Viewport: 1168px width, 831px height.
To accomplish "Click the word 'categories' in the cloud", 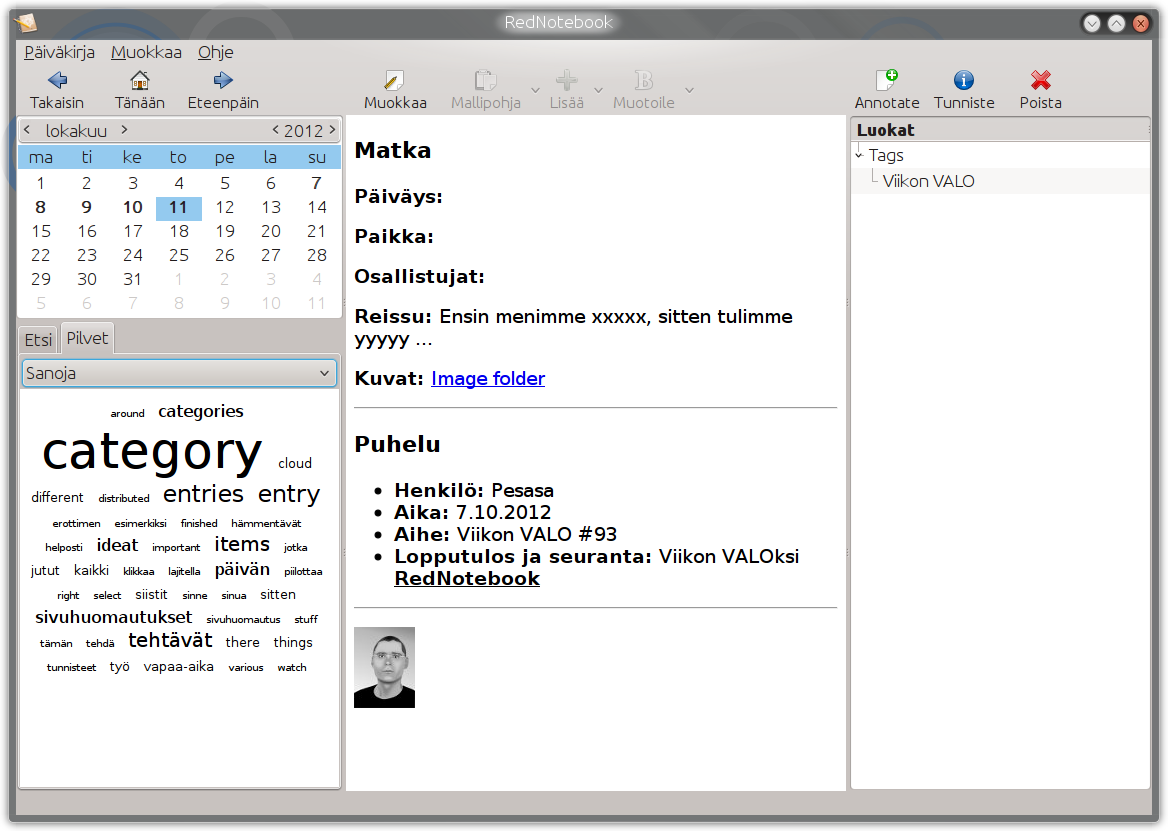I will point(201,412).
